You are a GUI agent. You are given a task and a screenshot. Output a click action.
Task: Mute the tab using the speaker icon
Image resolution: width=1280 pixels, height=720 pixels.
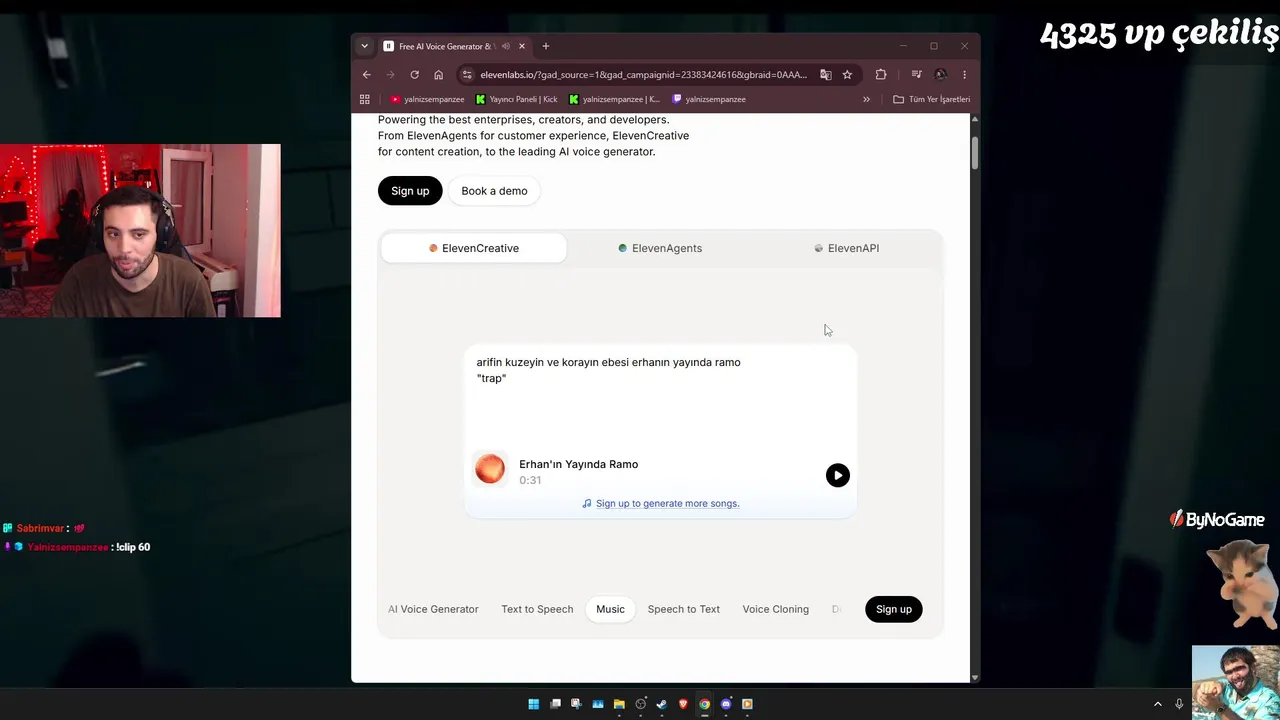[x=506, y=46]
